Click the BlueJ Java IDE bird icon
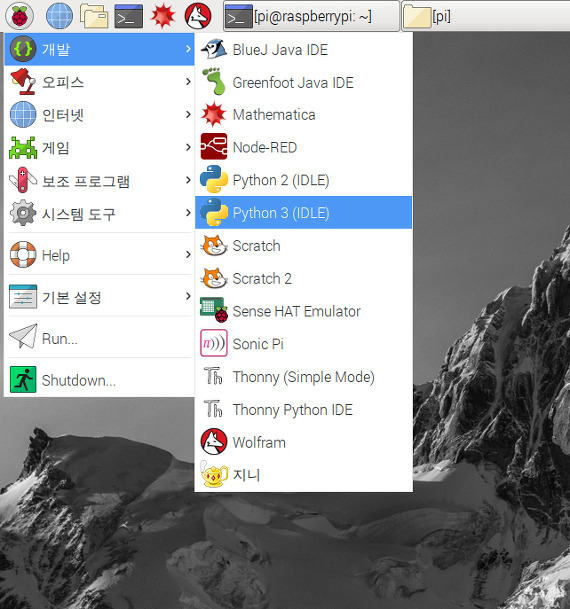This screenshot has height=609, width=570. point(214,49)
